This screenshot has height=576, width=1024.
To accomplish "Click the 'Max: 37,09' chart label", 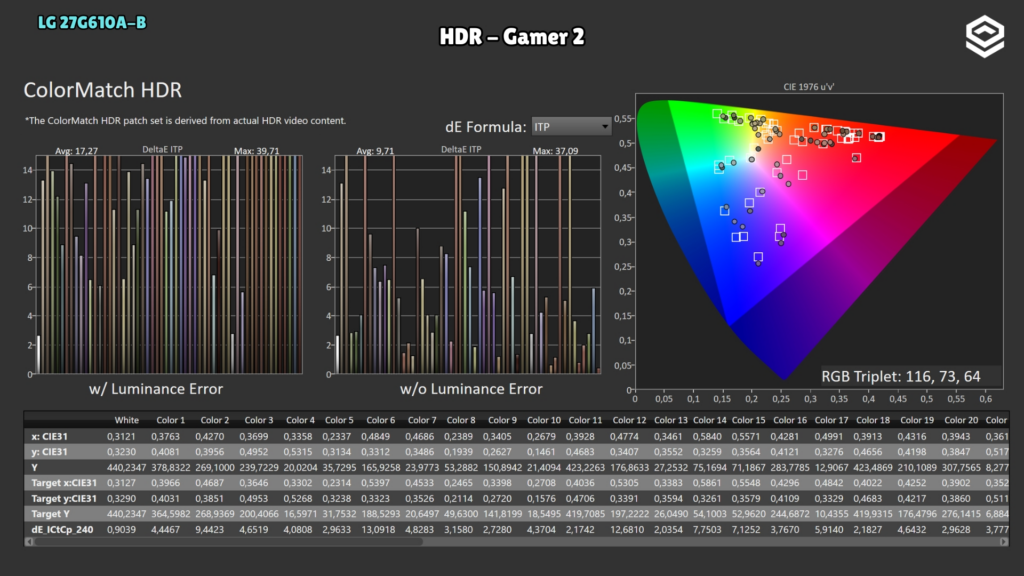I will click(555, 151).
